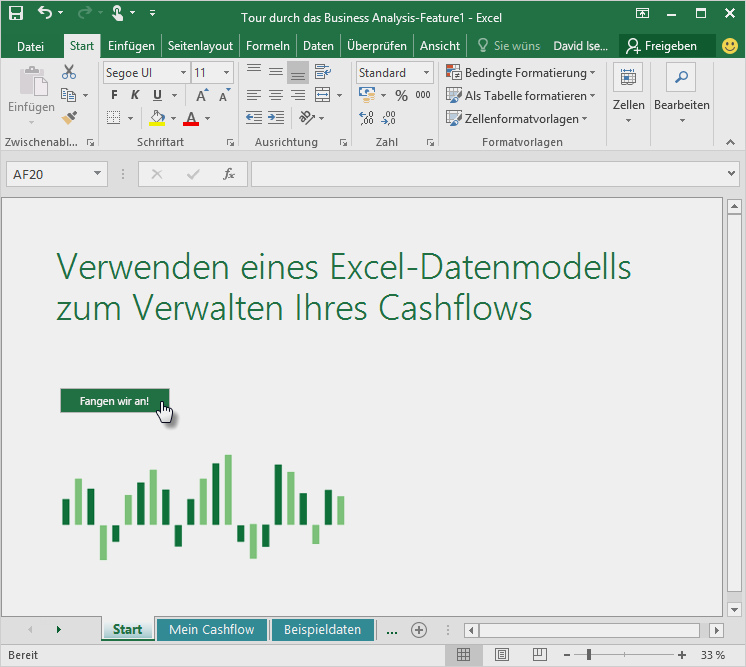Click the Merge cells icon
This screenshot has height=667, width=746.
(x=323, y=95)
